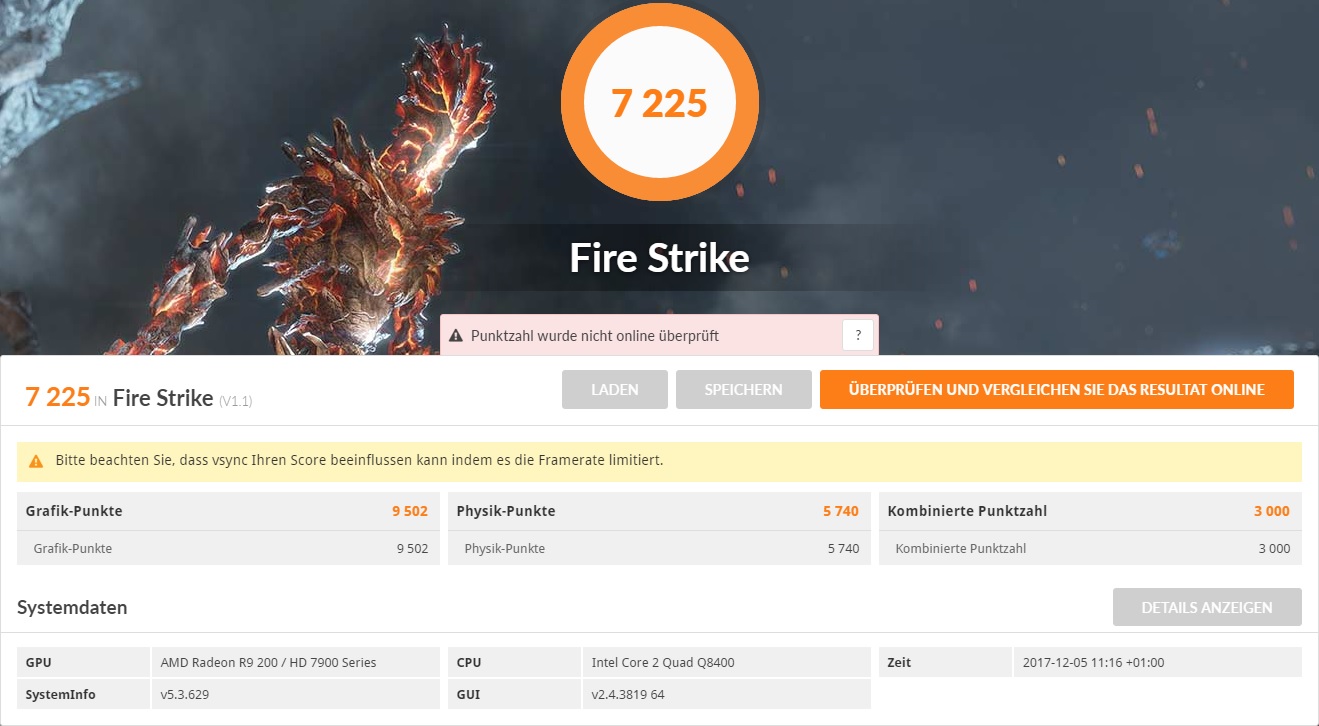Click the GUI label cell
1319x726 pixels.
tap(514, 694)
